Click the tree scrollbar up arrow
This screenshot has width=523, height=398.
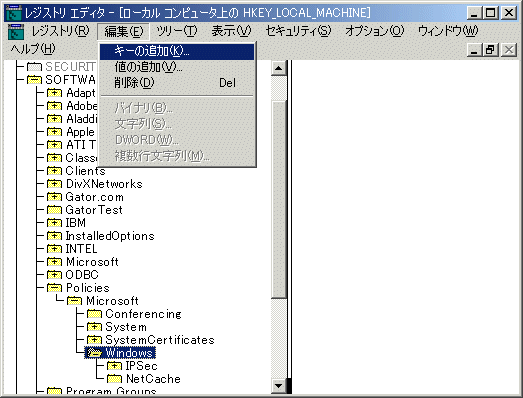278,68
